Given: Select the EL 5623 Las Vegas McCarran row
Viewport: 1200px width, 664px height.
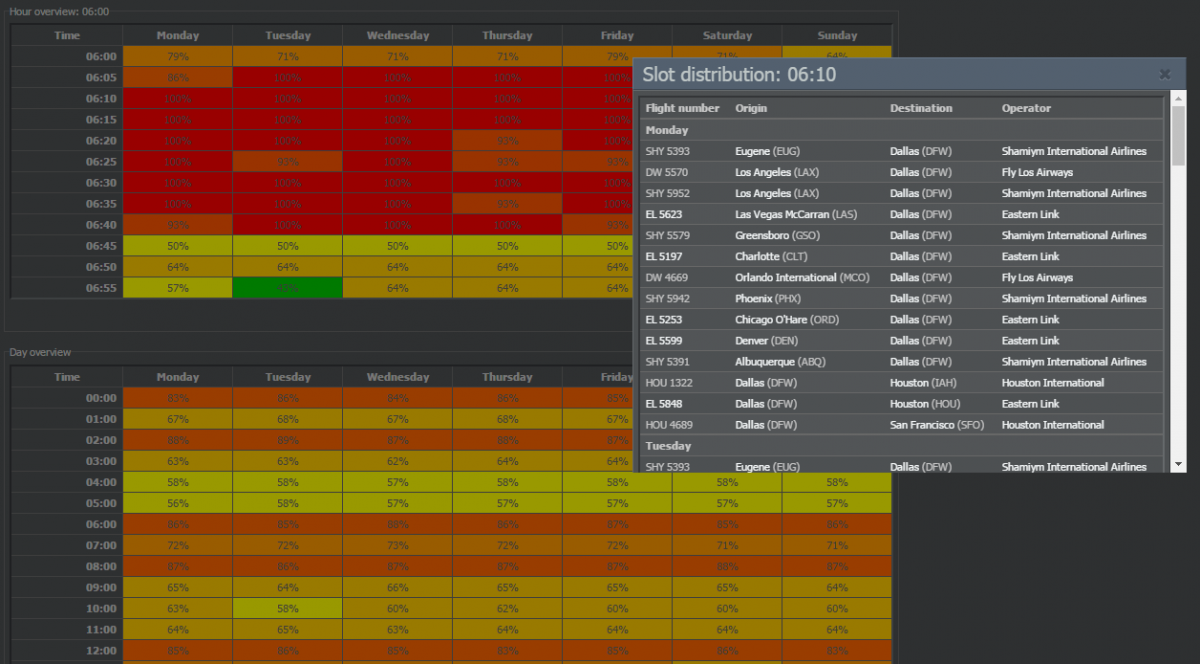Looking at the screenshot, I should click(x=900, y=214).
